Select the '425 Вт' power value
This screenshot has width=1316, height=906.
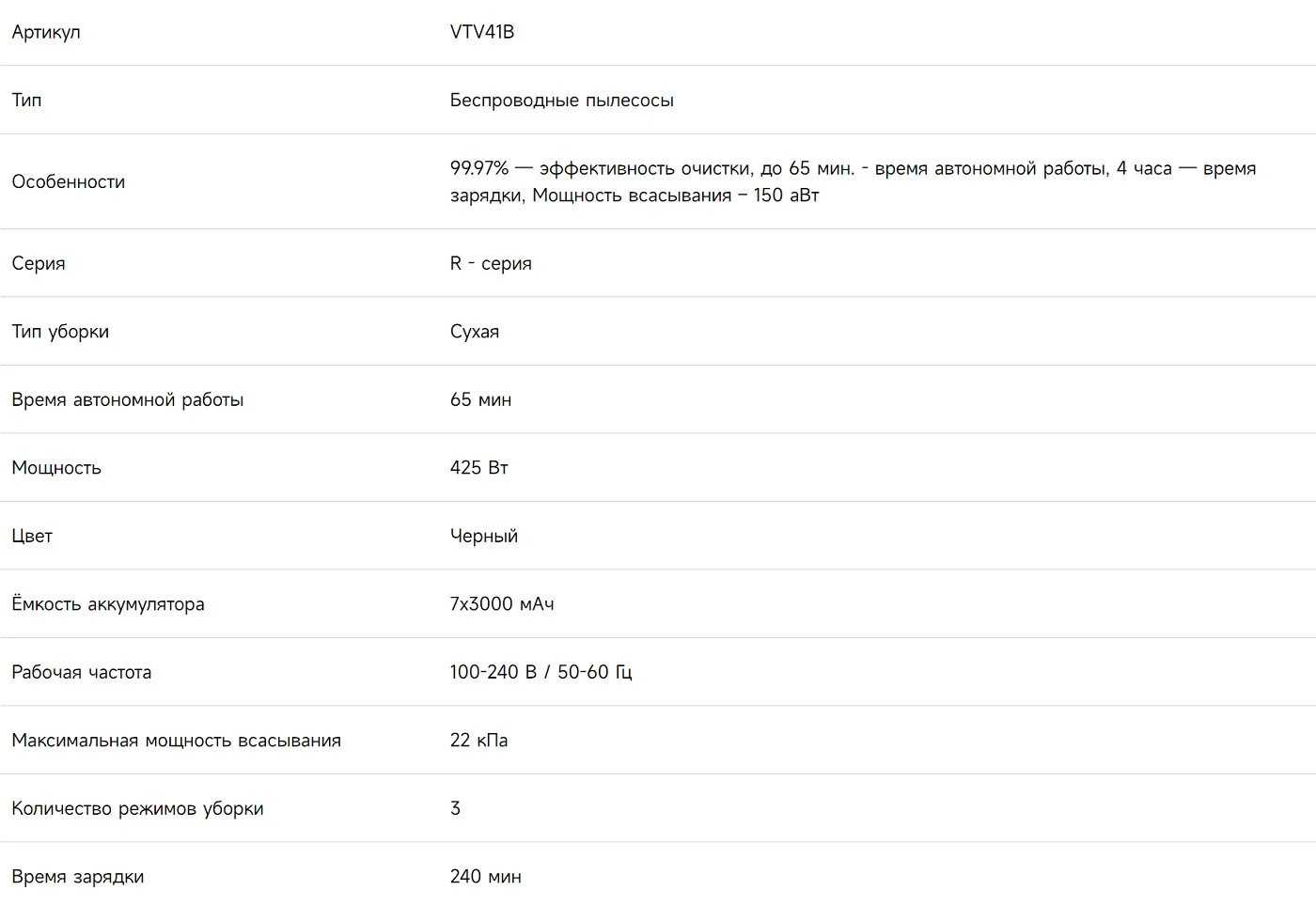(x=479, y=468)
